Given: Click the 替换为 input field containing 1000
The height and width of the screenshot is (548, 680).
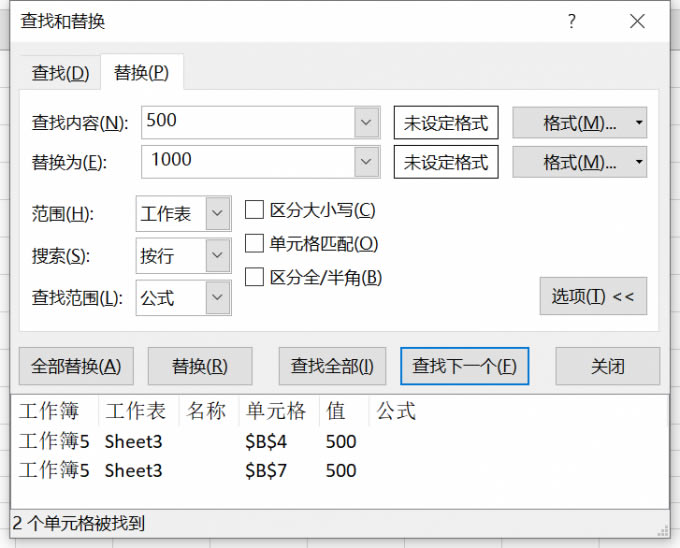Looking at the screenshot, I should click(248, 161).
